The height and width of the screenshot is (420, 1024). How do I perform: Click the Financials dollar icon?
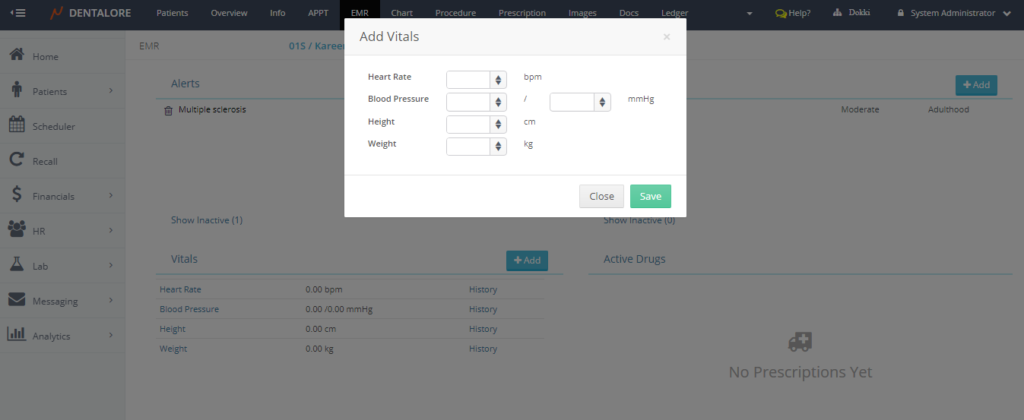17,195
